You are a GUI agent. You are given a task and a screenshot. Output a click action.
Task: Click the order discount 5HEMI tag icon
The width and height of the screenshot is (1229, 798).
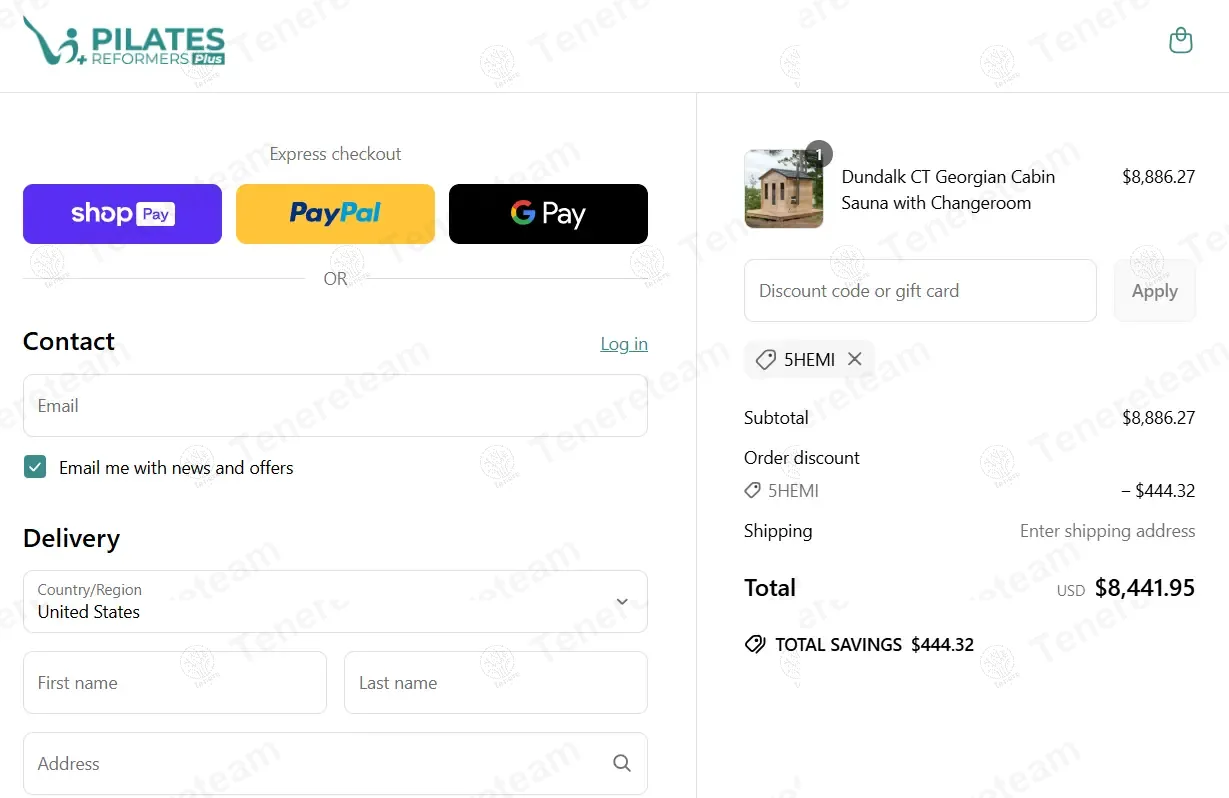click(x=753, y=491)
